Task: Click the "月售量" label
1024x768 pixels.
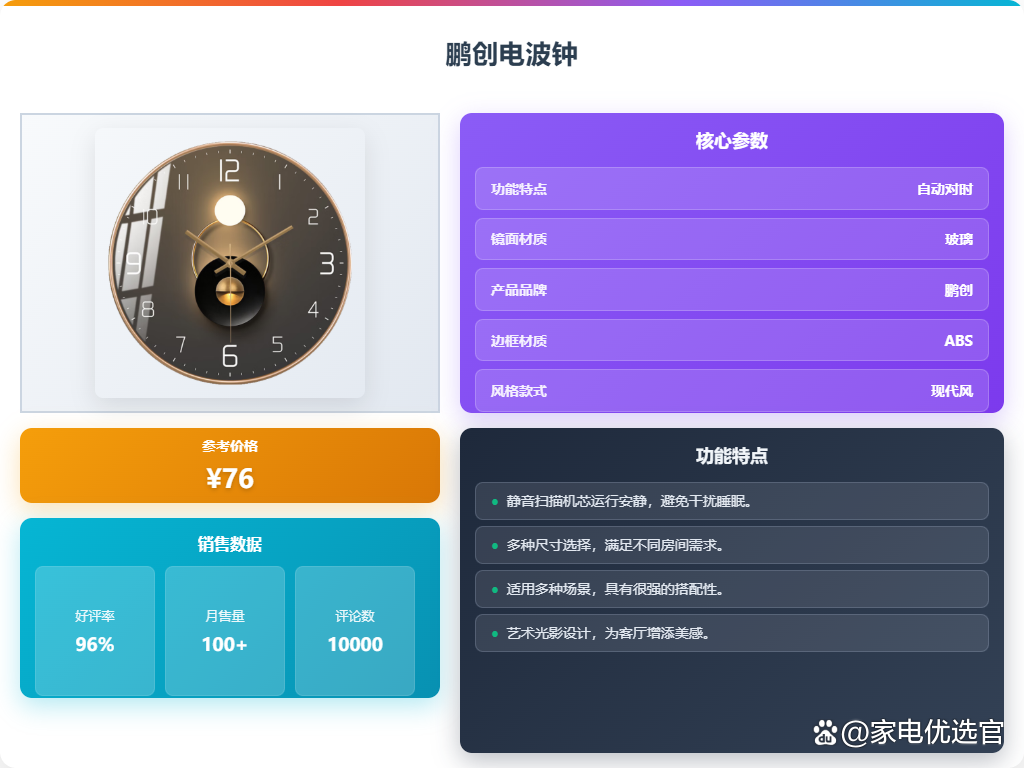Action: point(225,616)
